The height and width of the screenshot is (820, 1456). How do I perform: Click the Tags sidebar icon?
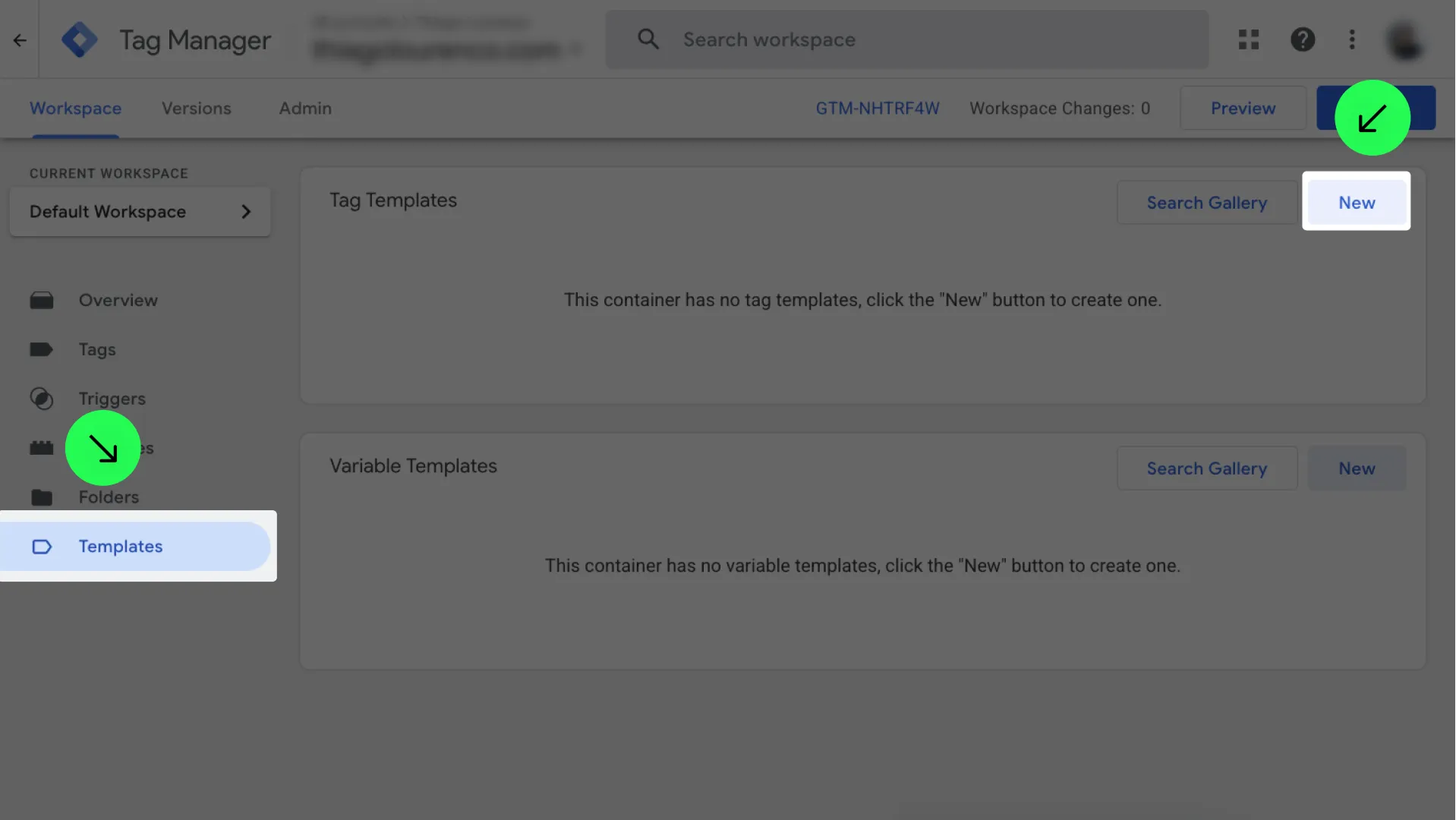point(42,350)
